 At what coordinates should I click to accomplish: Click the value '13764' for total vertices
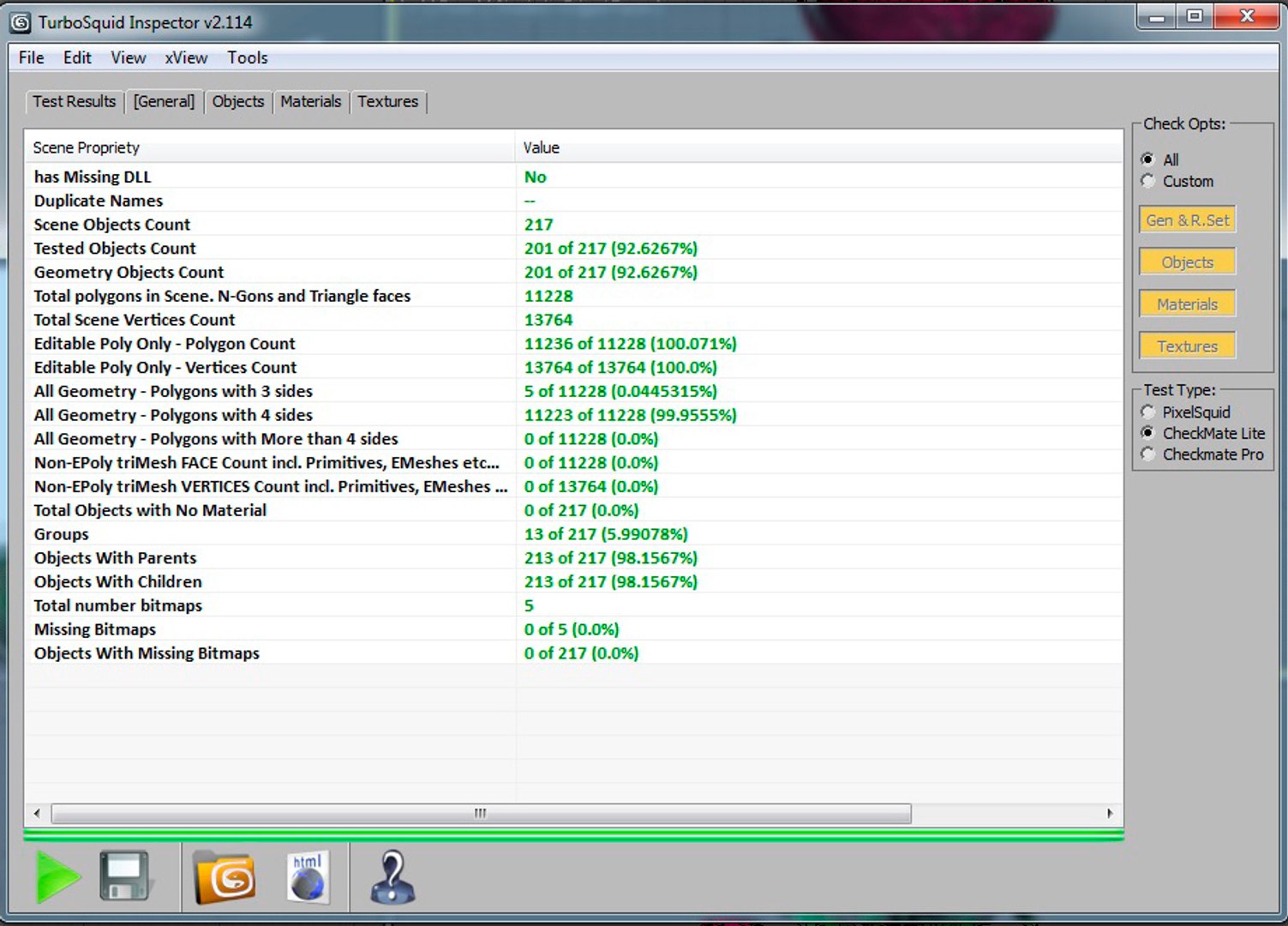coord(548,320)
